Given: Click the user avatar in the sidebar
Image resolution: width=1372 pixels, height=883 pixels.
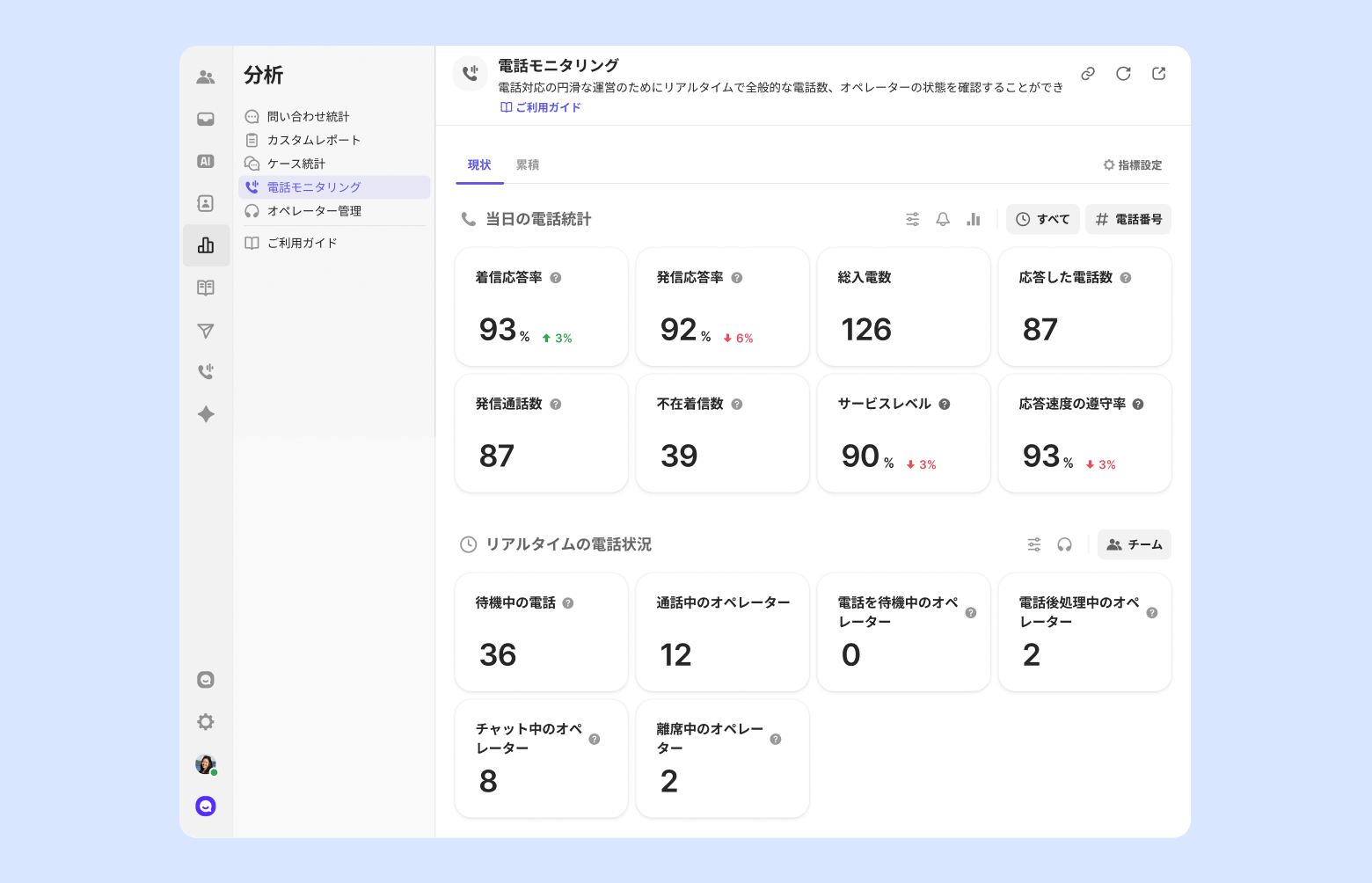Looking at the screenshot, I should click(x=206, y=764).
